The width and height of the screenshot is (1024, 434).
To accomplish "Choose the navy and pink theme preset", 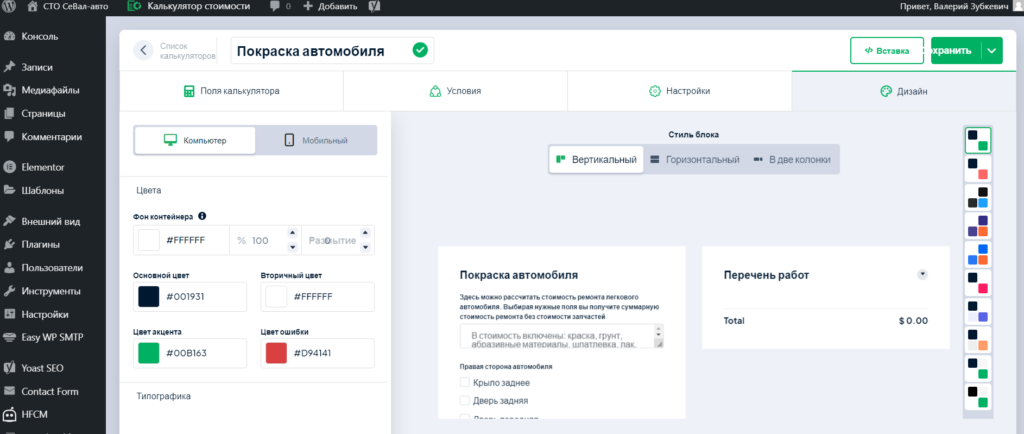I will click(978, 283).
